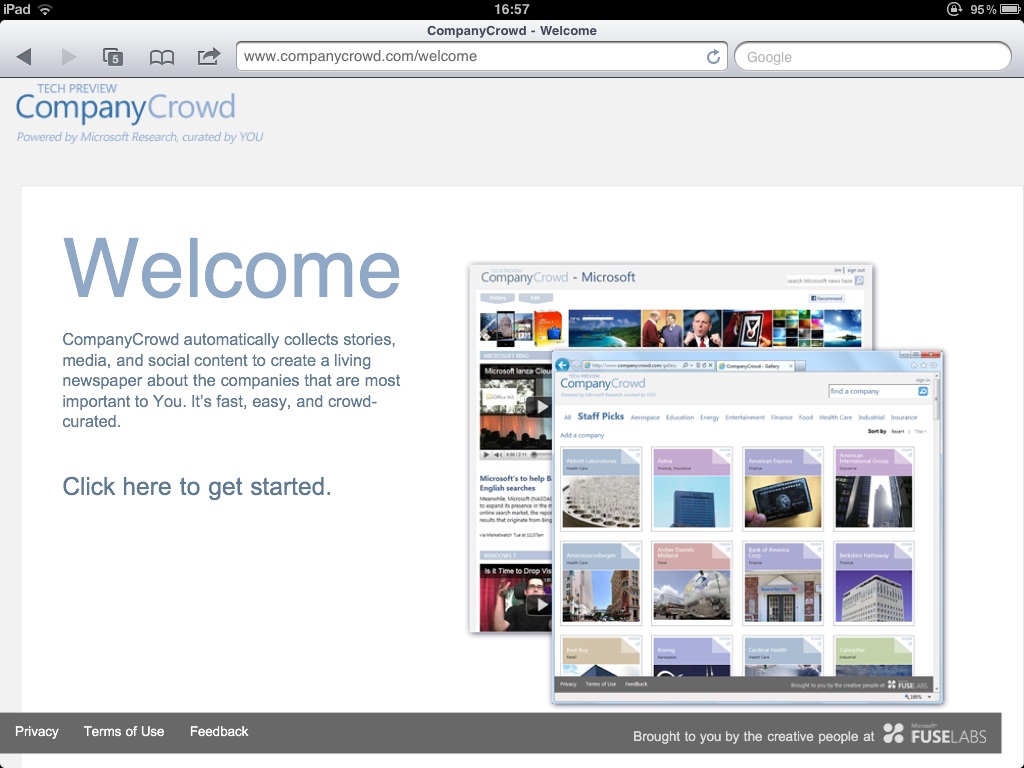Open the tabs switcher showing 5 pages
Image resolution: width=1024 pixels, height=768 pixels.
click(113, 57)
